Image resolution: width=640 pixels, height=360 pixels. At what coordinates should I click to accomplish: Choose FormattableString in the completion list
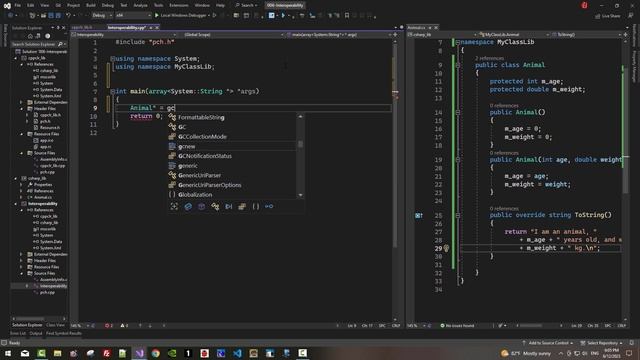tap(232, 117)
